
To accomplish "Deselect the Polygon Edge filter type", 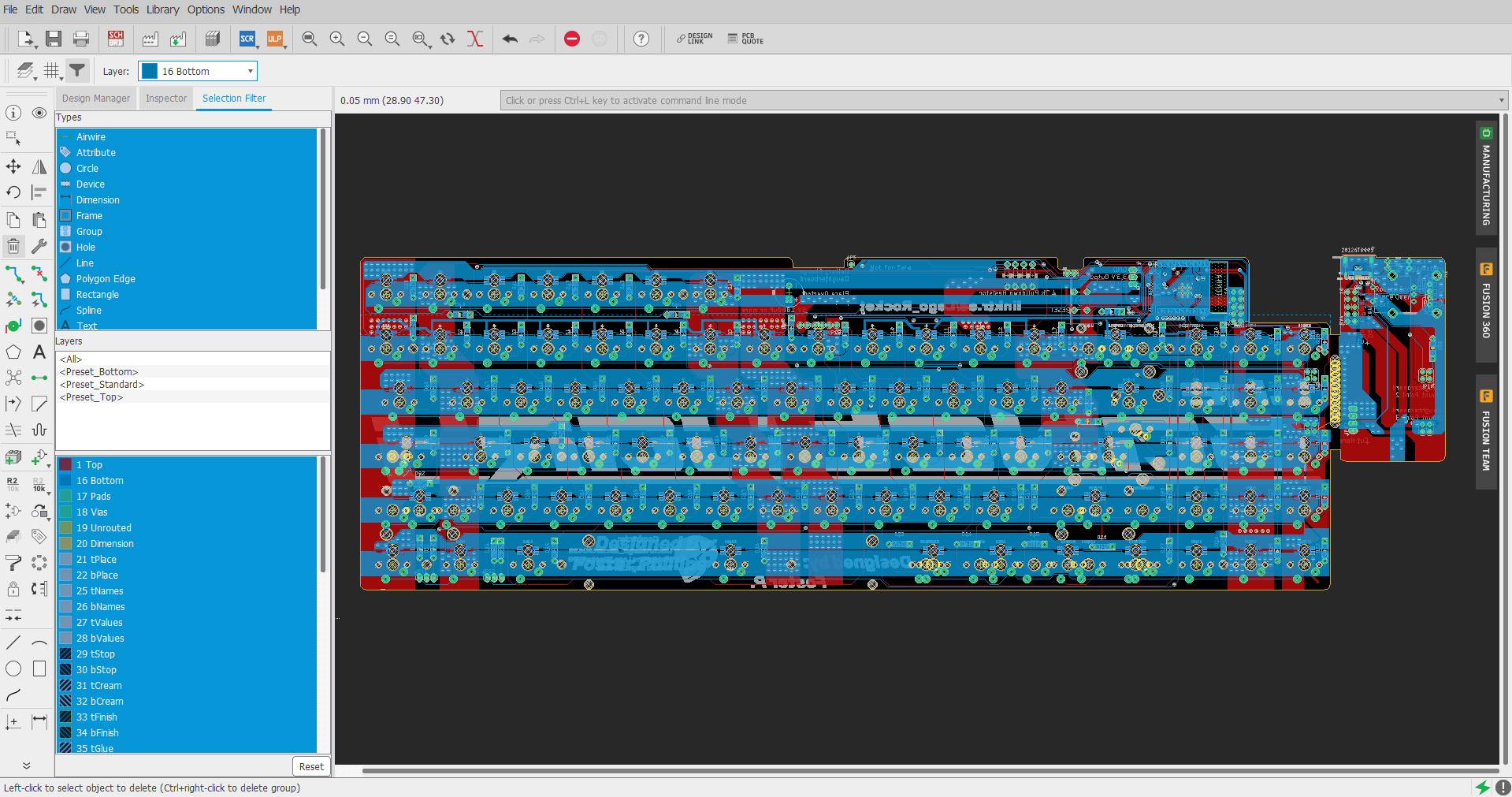I will pyautogui.click(x=105, y=278).
